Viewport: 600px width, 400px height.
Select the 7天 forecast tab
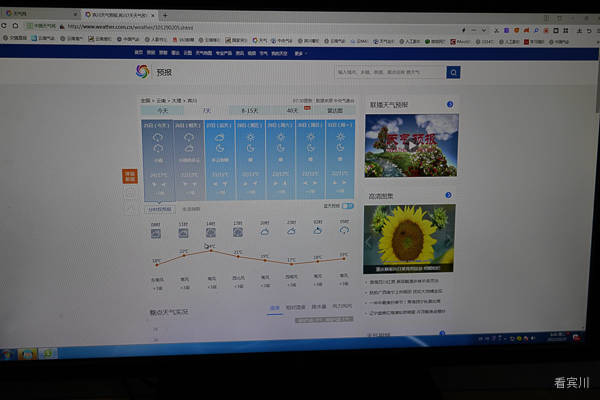[207, 111]
